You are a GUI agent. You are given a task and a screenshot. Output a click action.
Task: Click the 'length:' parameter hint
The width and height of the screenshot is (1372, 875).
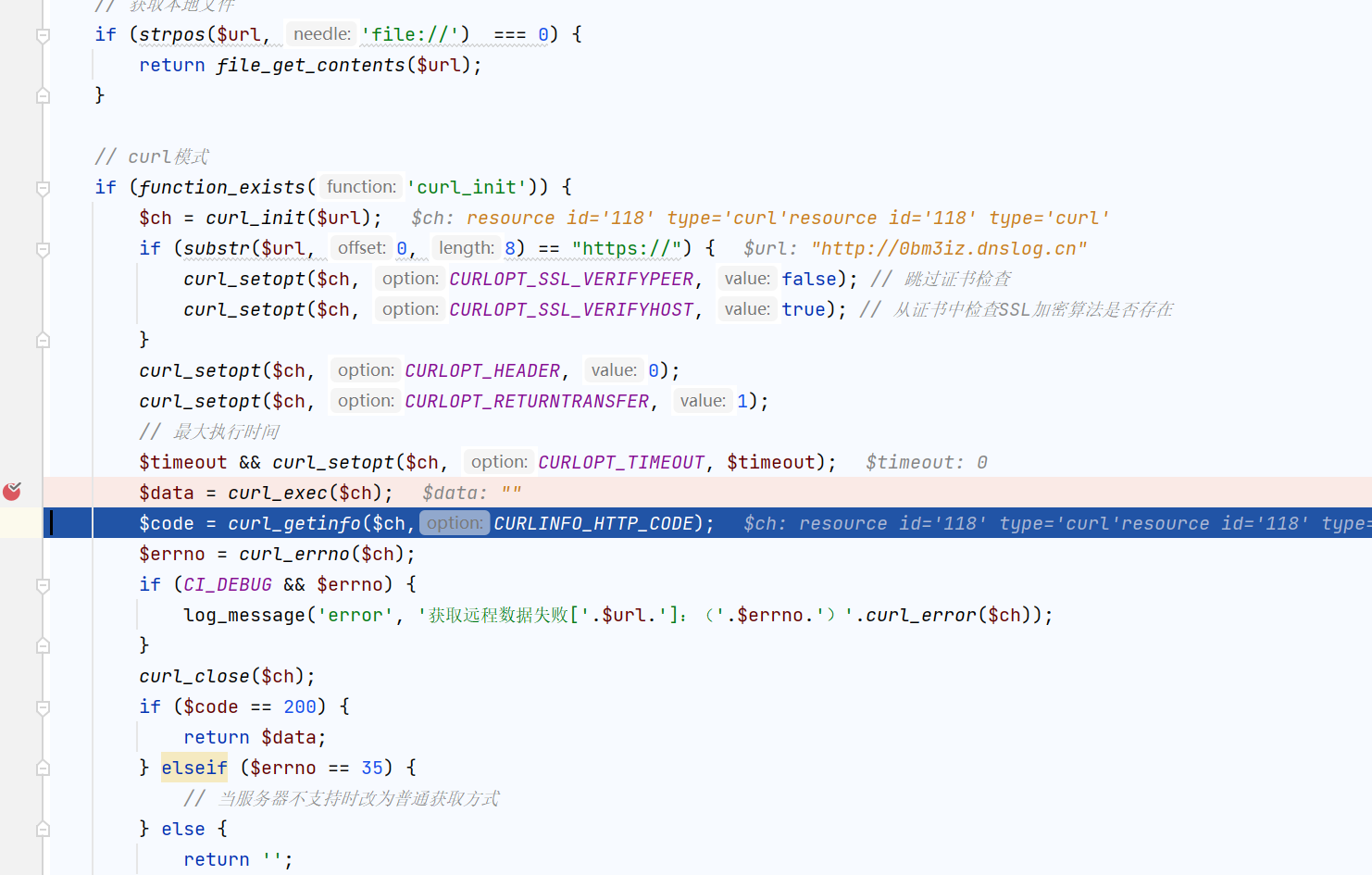click(467, 248)
